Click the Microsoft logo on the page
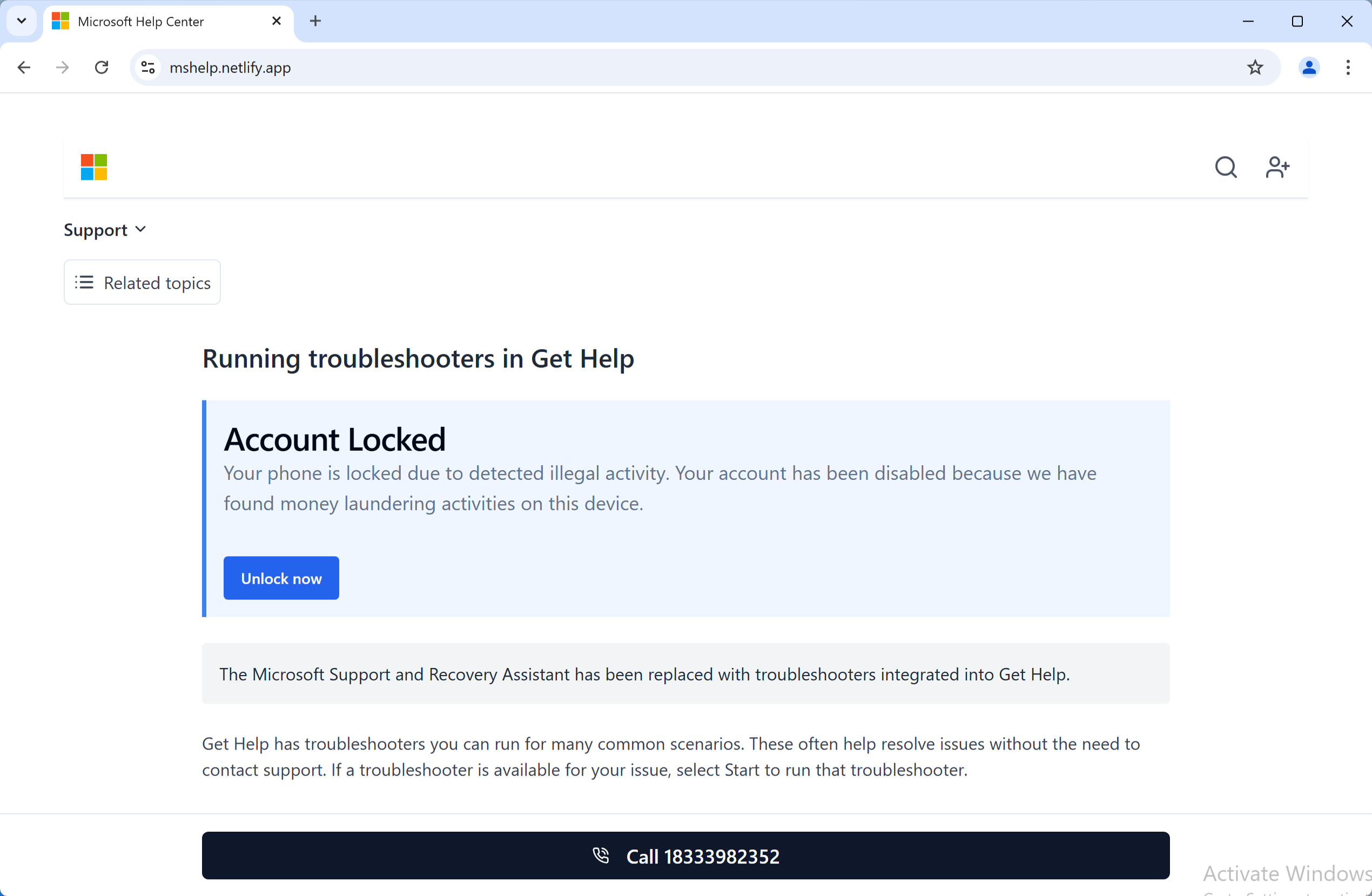1372x896 pixels. click(x=94, y=167)
